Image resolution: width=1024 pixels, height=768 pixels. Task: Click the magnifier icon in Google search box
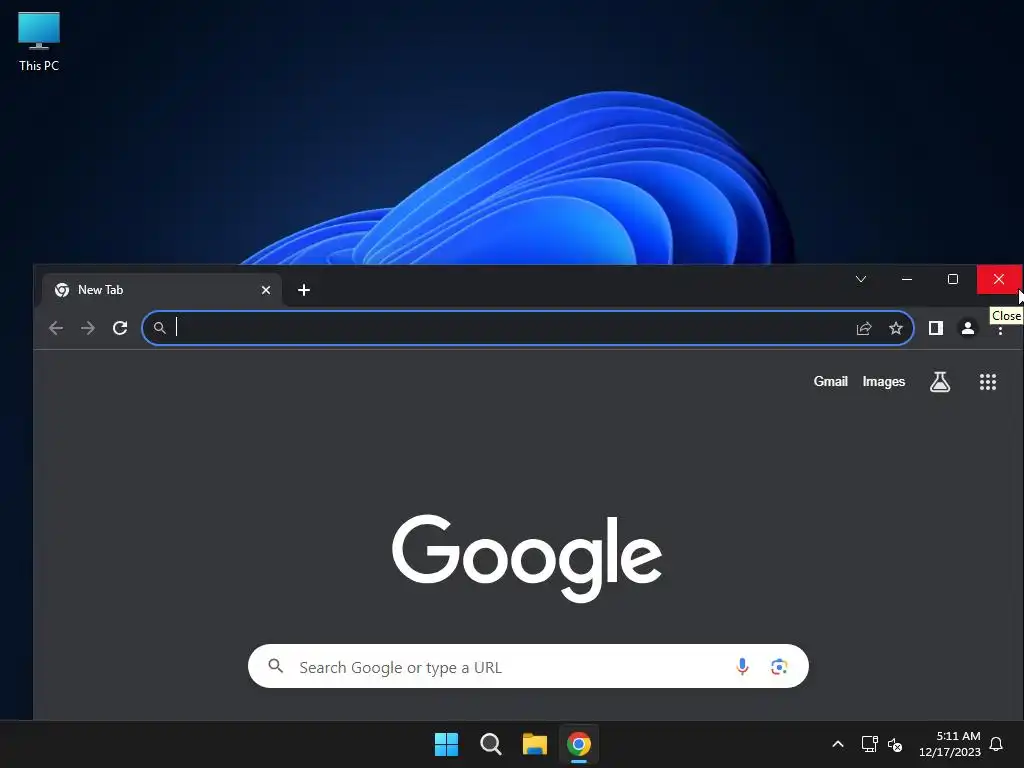276,666
